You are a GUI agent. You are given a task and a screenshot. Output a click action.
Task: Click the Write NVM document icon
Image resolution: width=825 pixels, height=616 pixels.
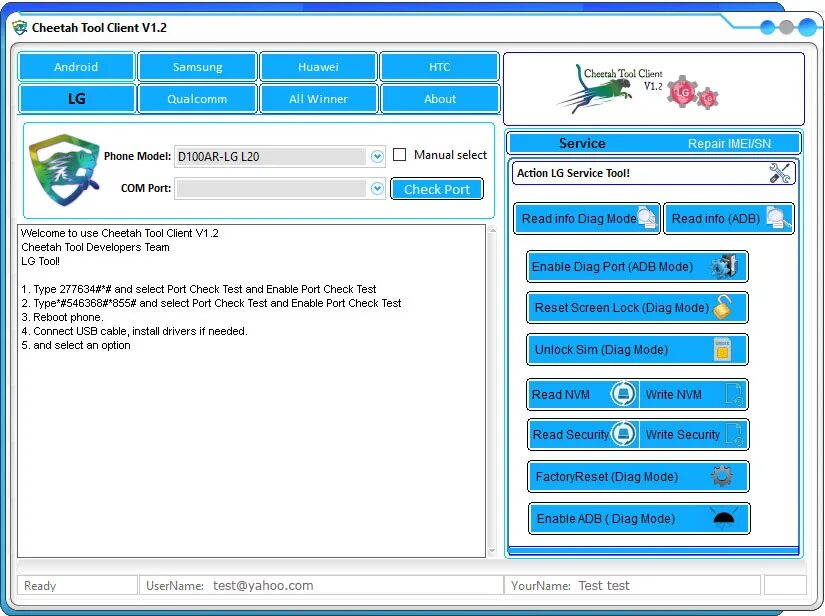point(734,394)
